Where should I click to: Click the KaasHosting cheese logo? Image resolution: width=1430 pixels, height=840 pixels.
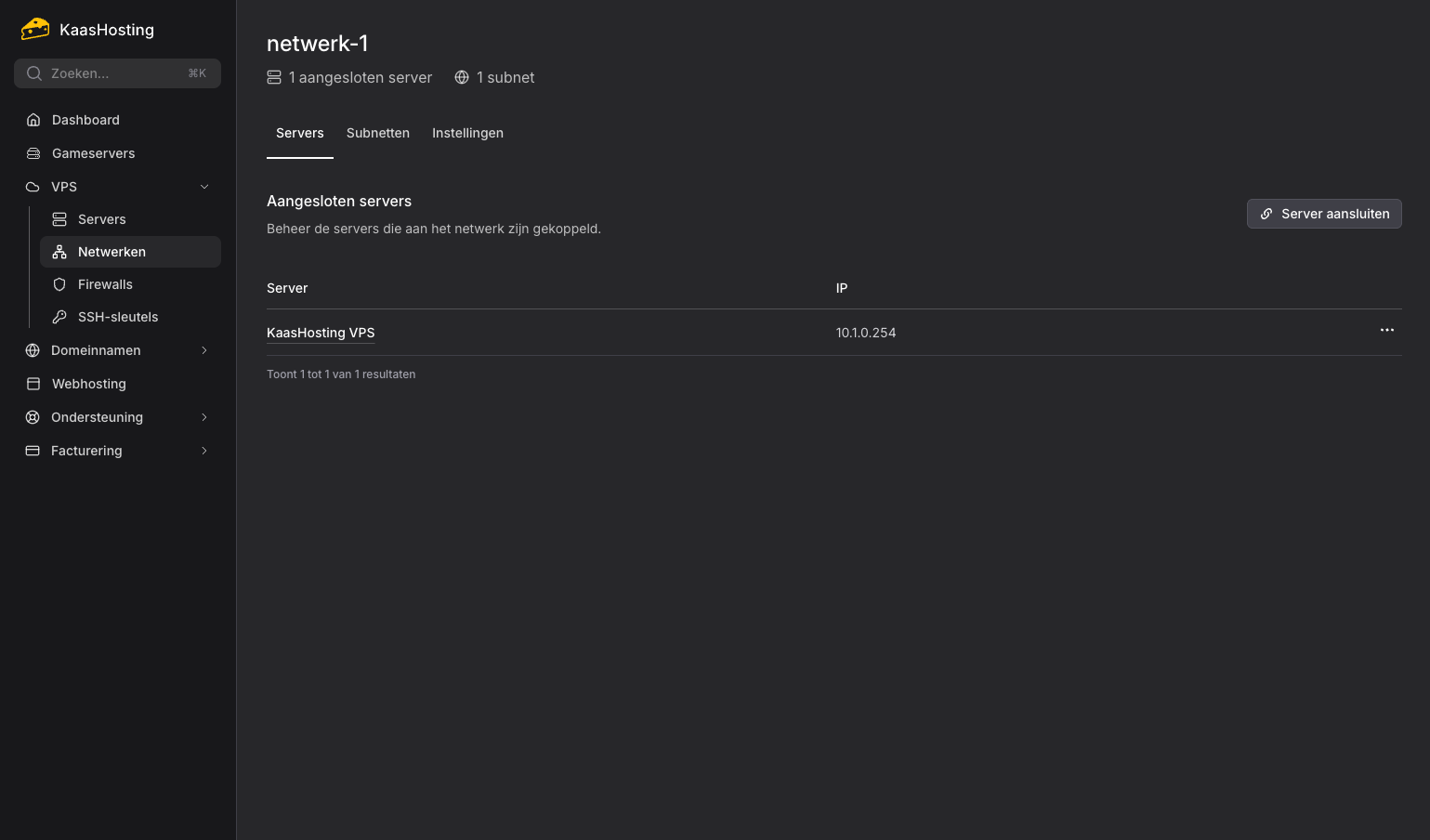(35, 29)
